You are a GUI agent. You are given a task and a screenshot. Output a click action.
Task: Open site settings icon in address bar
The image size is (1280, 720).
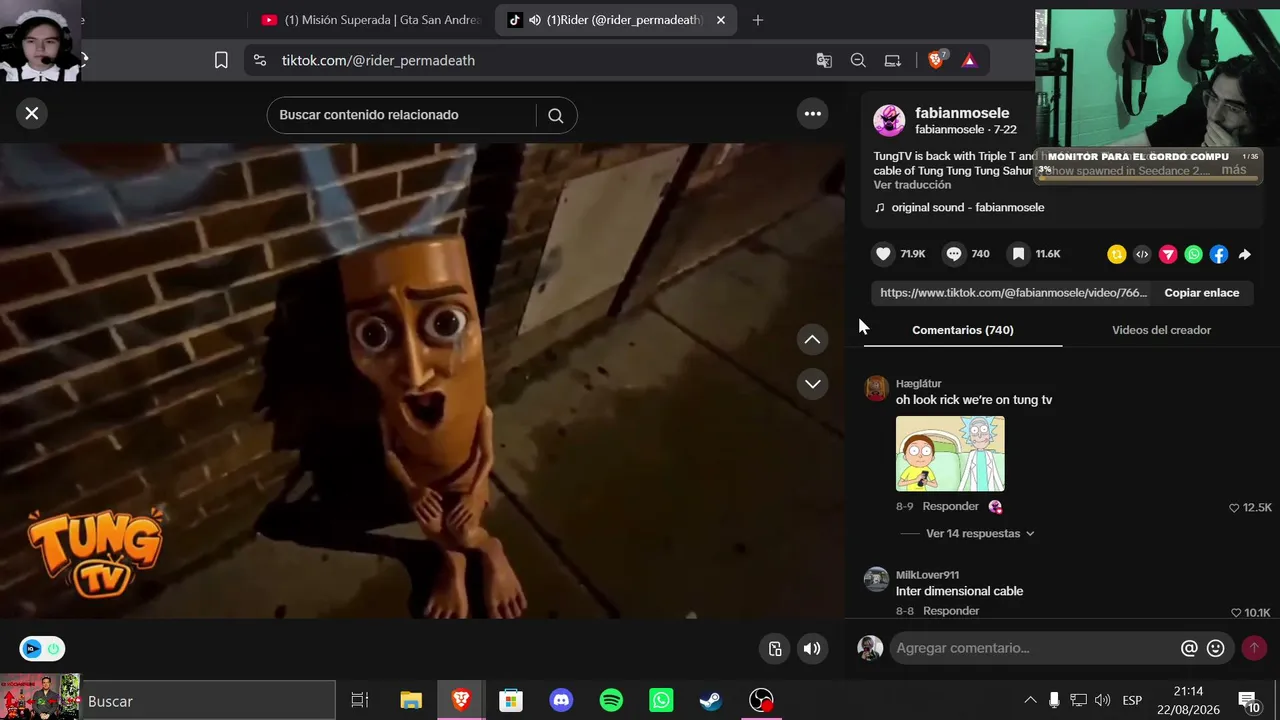(260, 60)
